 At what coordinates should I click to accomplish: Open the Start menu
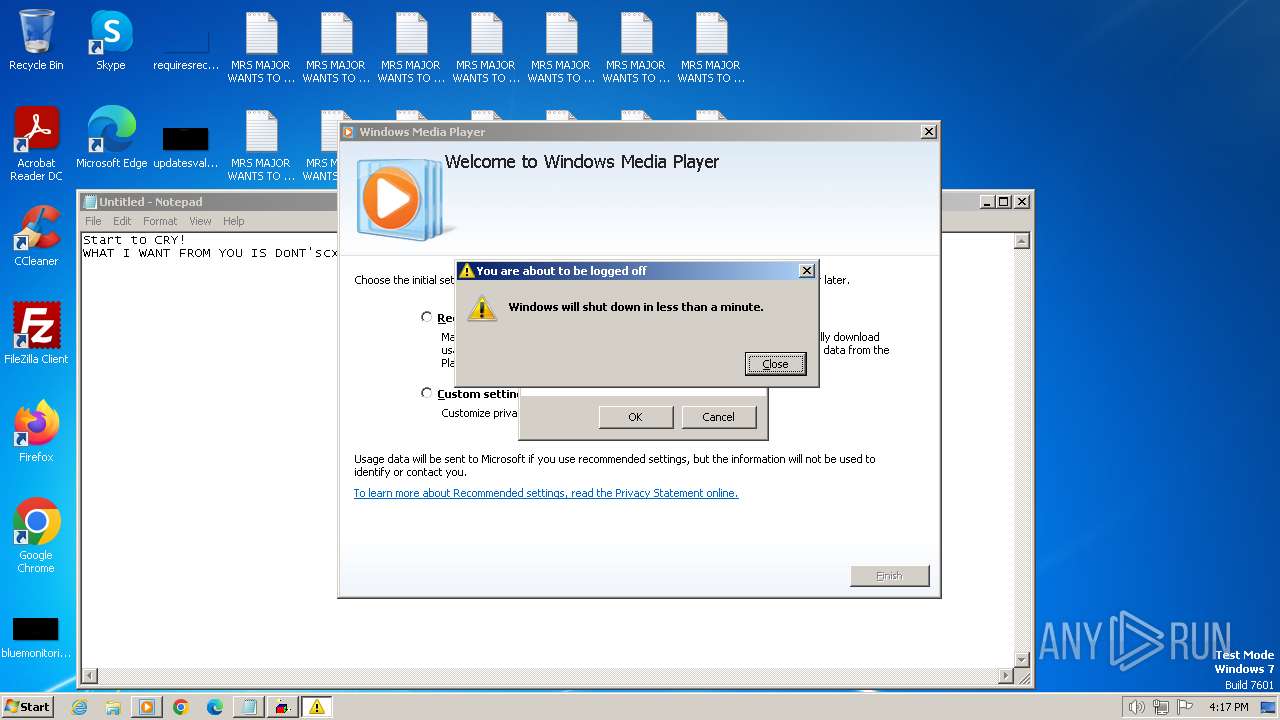[27, 706]
